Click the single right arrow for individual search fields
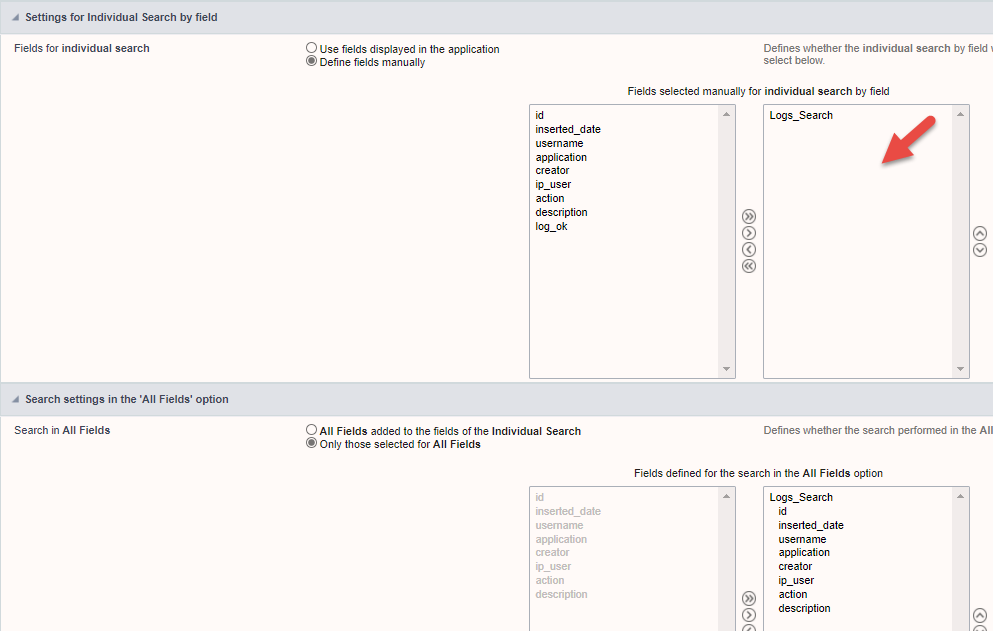 click(749, 233)
